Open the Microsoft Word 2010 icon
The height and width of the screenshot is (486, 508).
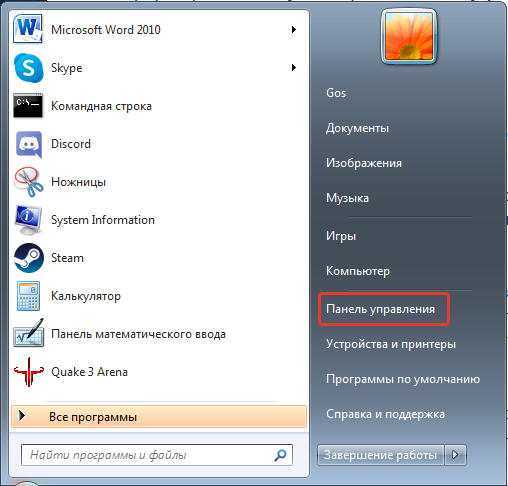pyautogui.click(x=28, y=29)
